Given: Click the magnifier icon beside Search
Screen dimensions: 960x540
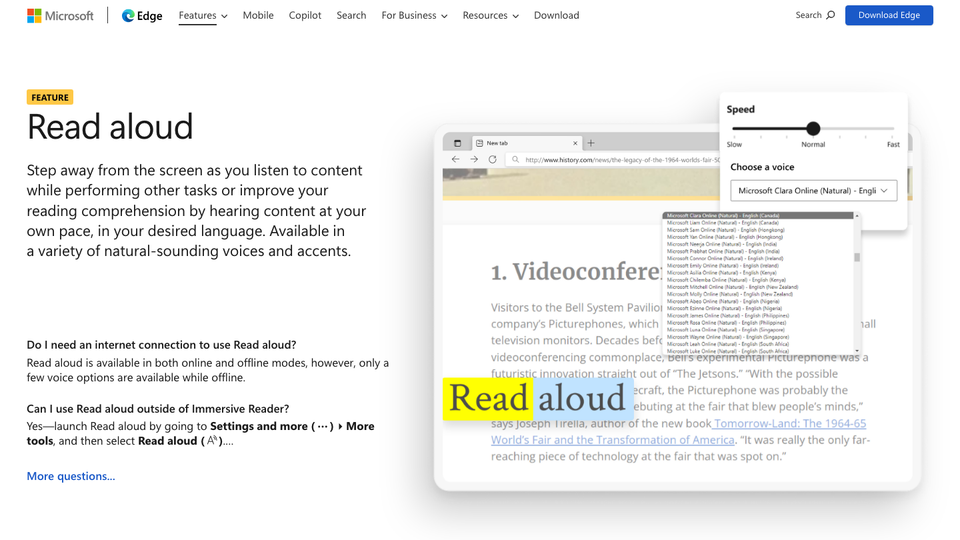Looking at the screenshot, I should 831,15.
